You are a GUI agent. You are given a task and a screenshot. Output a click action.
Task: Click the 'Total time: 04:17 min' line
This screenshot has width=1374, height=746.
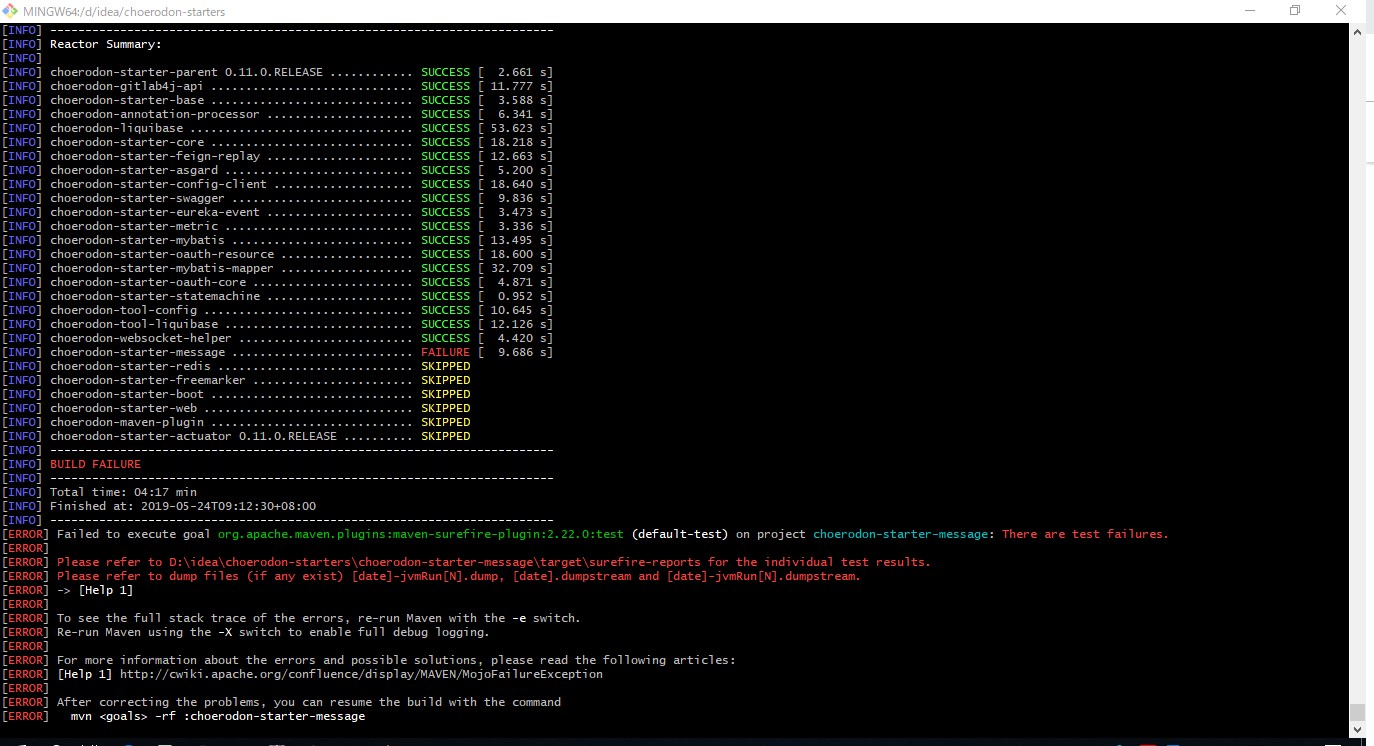click(123, 492)
